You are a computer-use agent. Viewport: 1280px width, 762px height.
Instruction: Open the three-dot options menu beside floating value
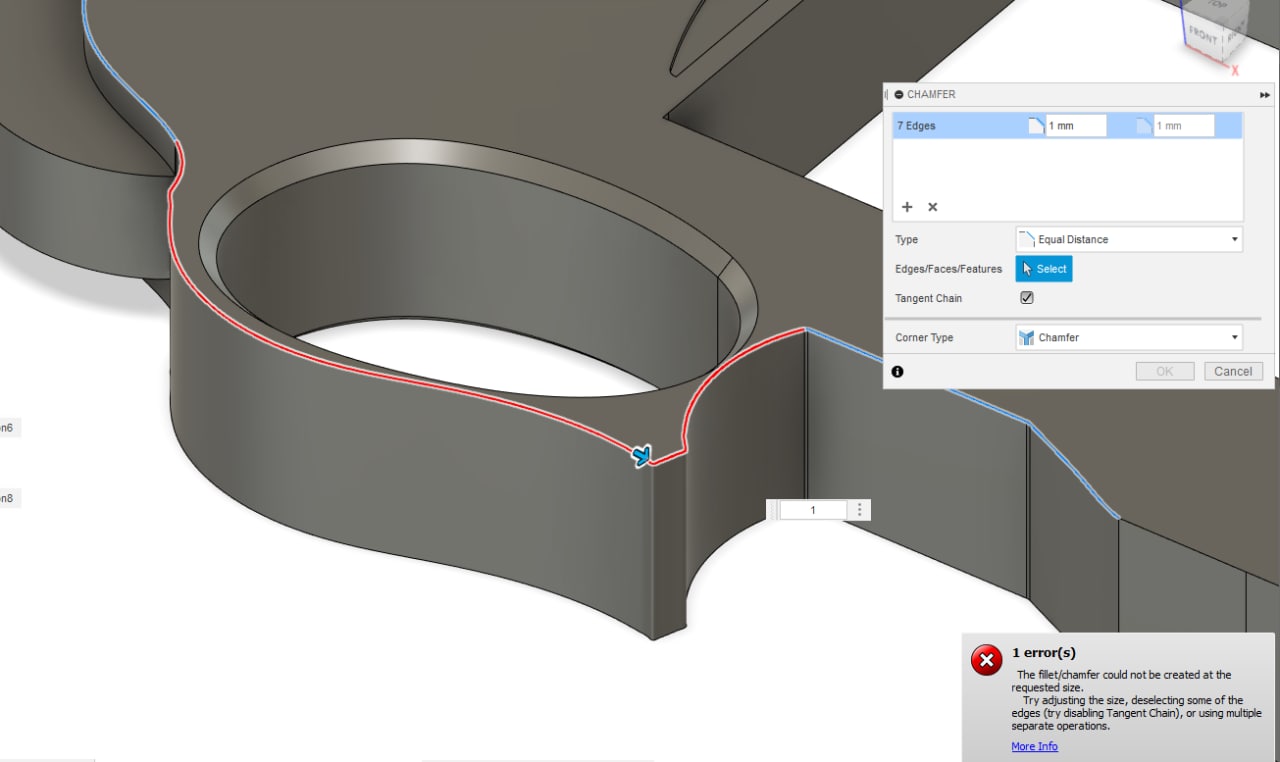[x=860, y=510]
